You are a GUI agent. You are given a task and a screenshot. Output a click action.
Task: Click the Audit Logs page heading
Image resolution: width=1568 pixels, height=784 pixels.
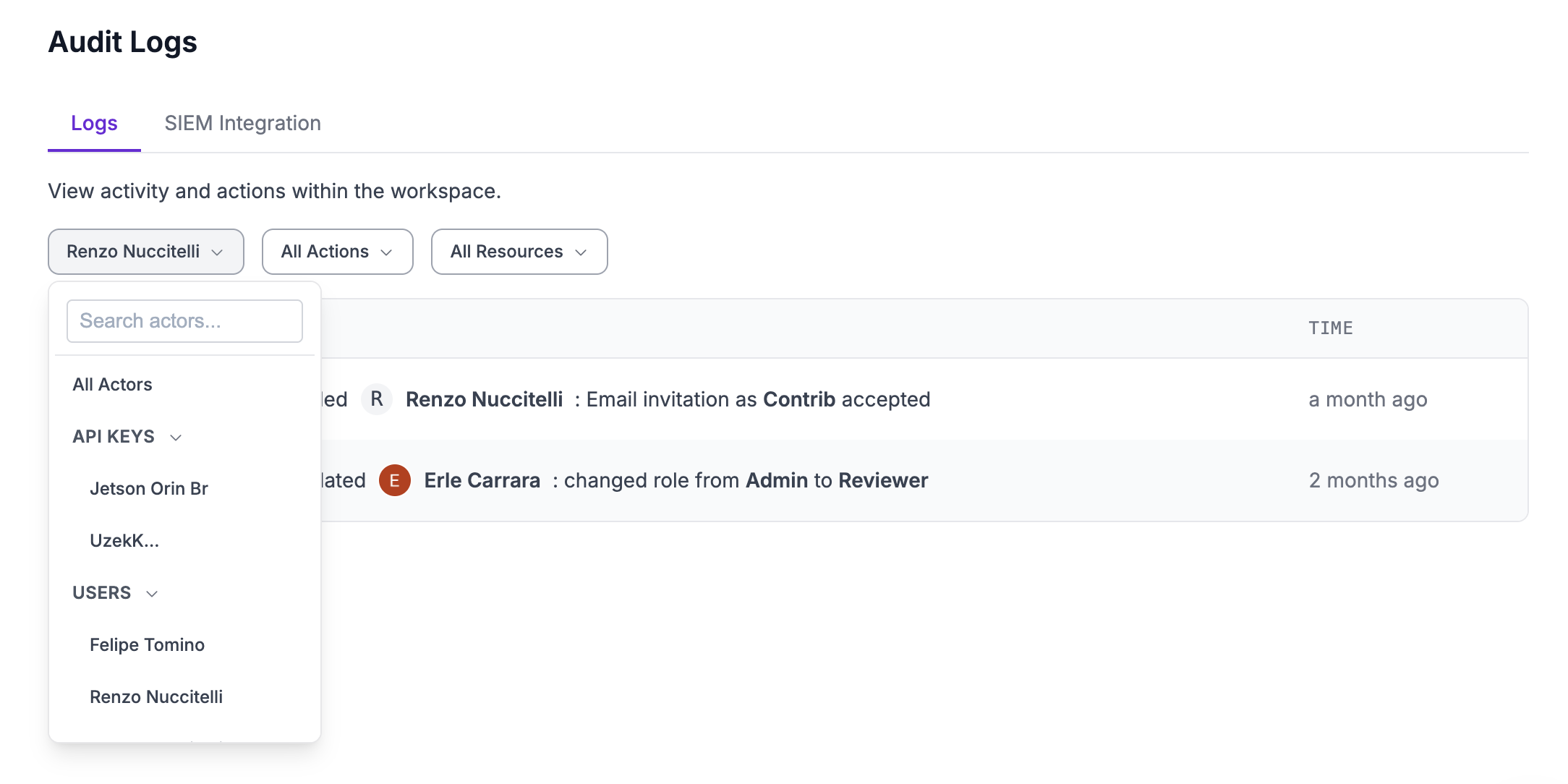122,42
